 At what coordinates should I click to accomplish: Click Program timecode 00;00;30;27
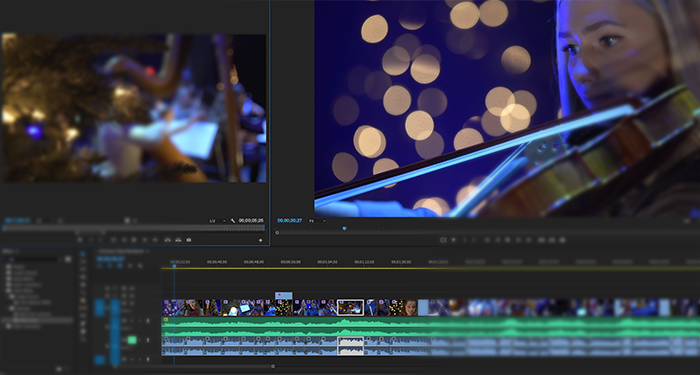(x=290, y=221)
